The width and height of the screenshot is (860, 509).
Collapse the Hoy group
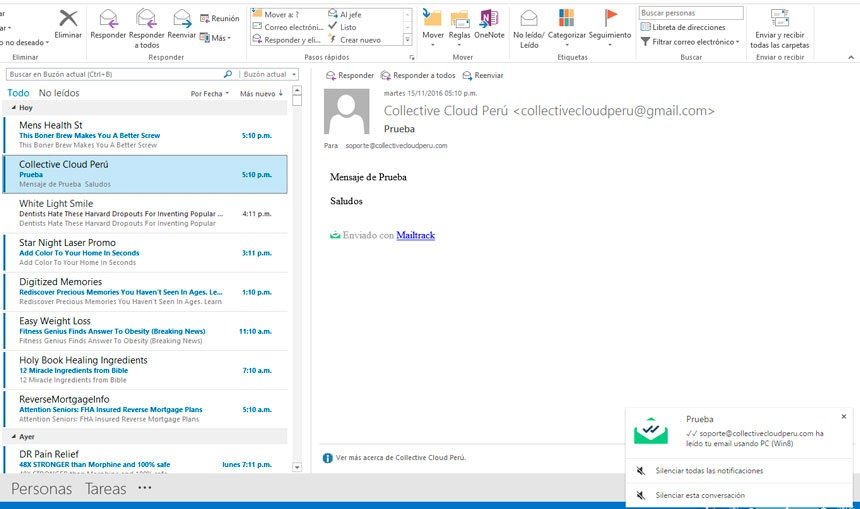14,108
